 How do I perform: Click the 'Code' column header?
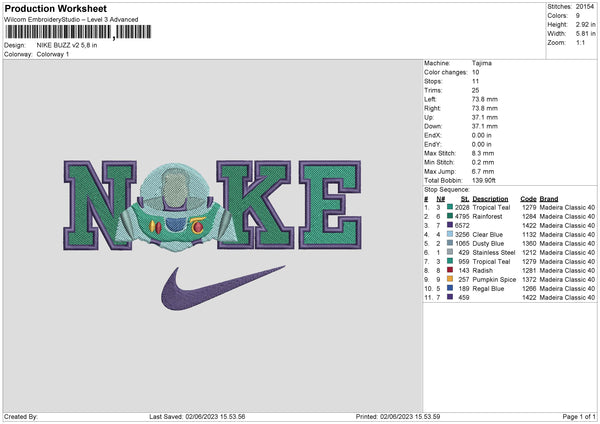point(528,199)
